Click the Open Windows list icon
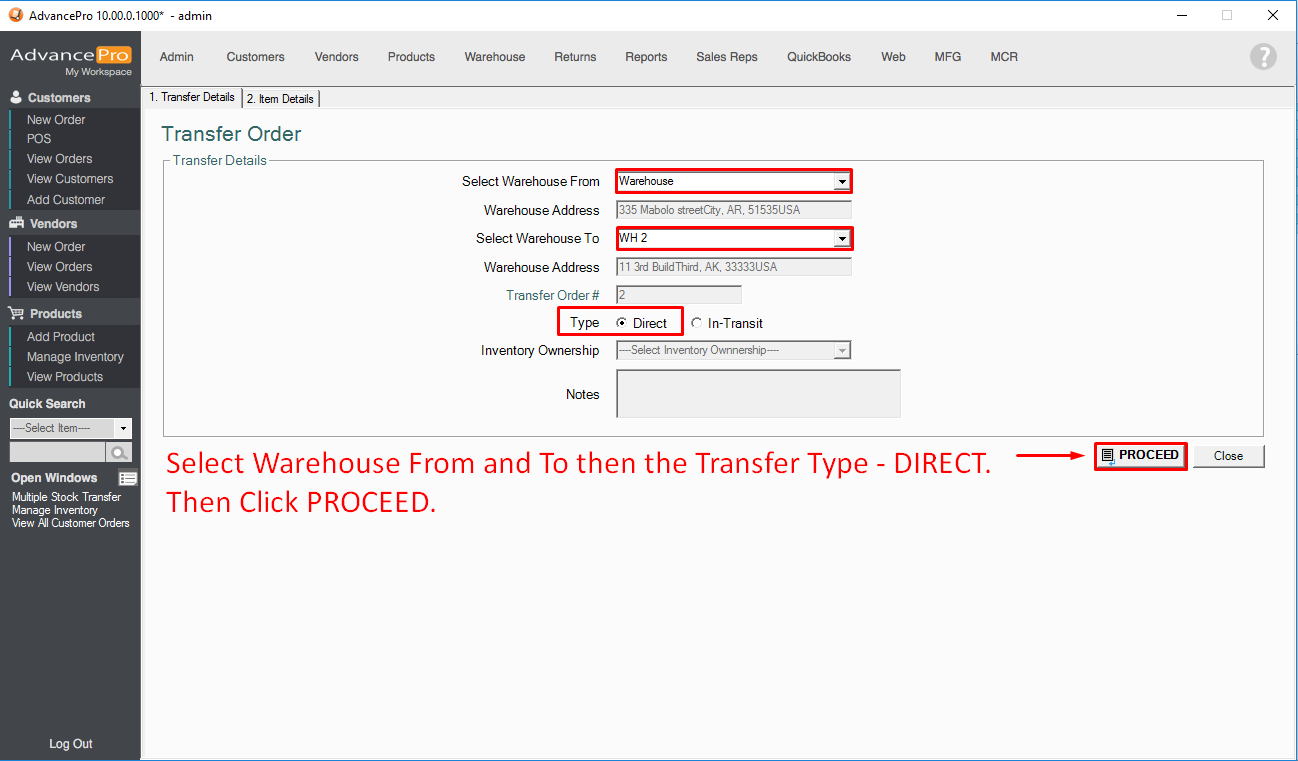 click(128, 478)
